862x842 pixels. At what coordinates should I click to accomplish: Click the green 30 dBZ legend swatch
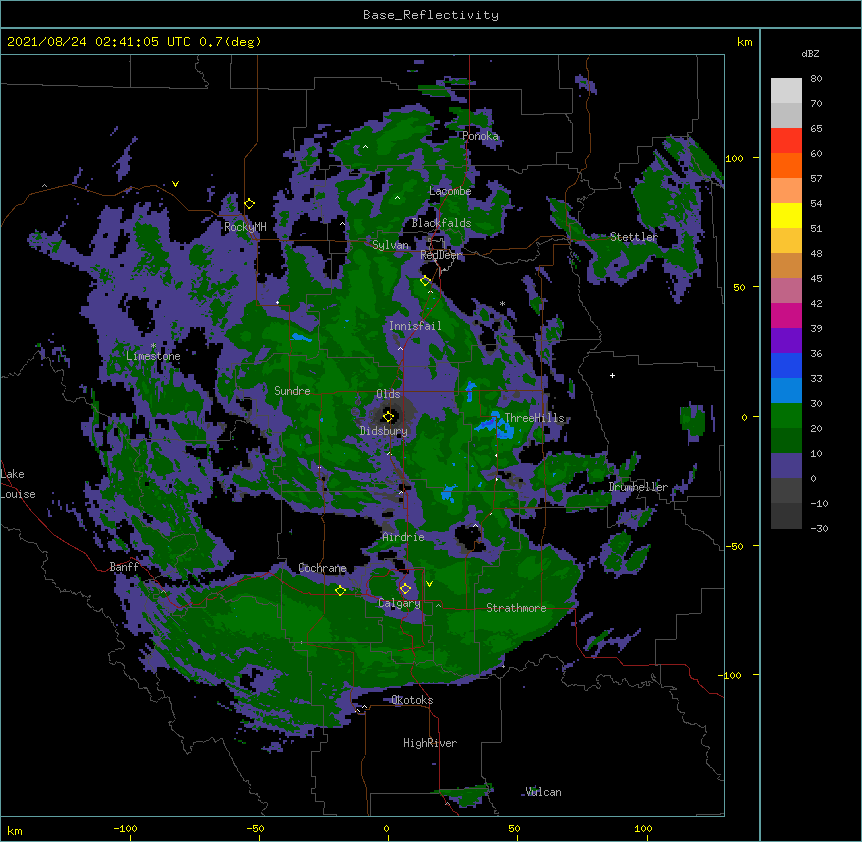pos(786,416)
